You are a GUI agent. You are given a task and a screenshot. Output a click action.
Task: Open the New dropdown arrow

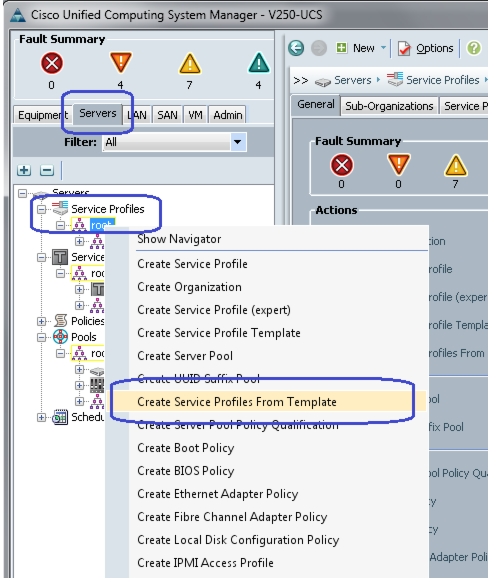point(383,48)
